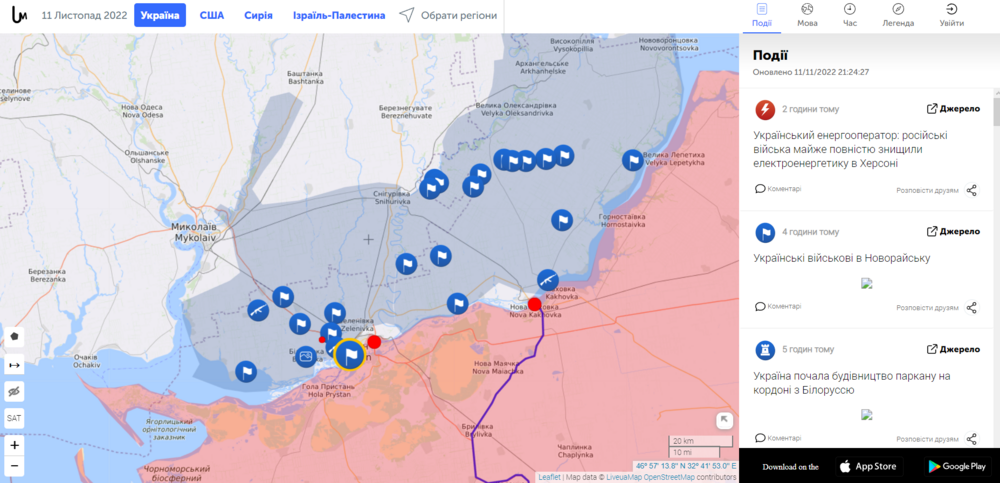Click flag marker west of Nova Kakhovka
Viewport: 1000px width, 483px height.
[457, 304]
